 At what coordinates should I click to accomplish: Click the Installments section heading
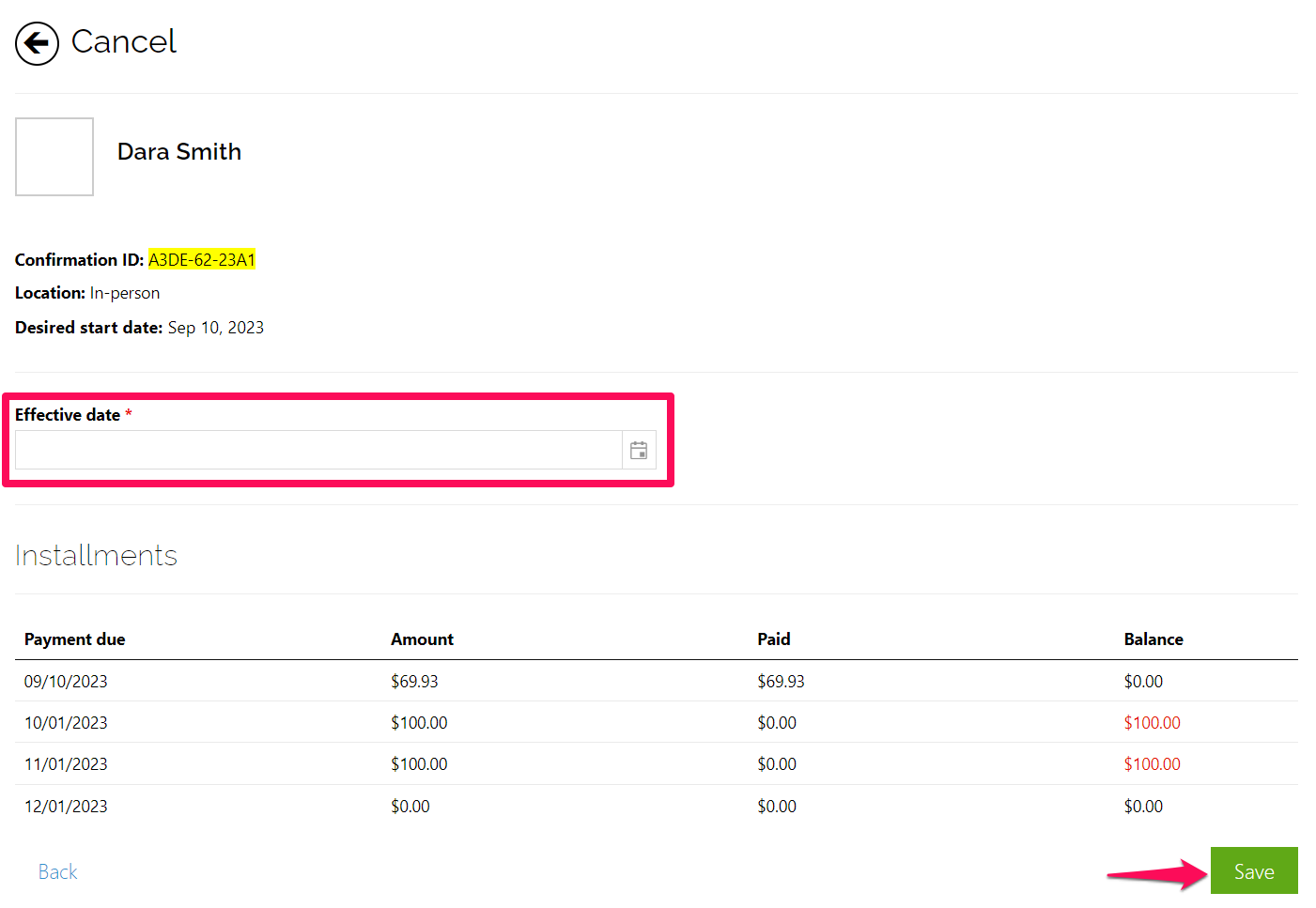(96, 555)
